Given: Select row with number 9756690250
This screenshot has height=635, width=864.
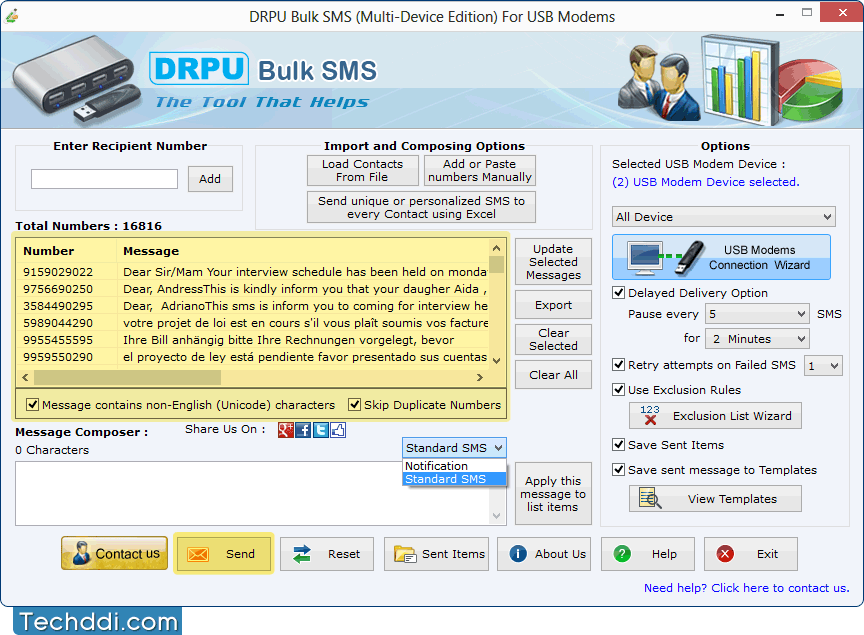Looking at the screenshot, I should [x=253, y=289].
